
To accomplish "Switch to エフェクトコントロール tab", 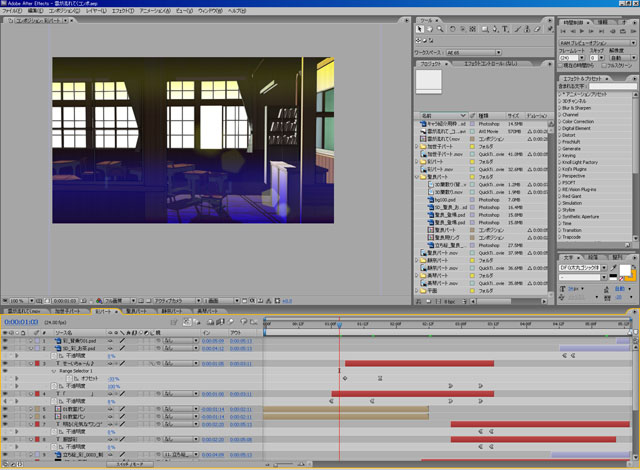I will [x=490, y=64].
